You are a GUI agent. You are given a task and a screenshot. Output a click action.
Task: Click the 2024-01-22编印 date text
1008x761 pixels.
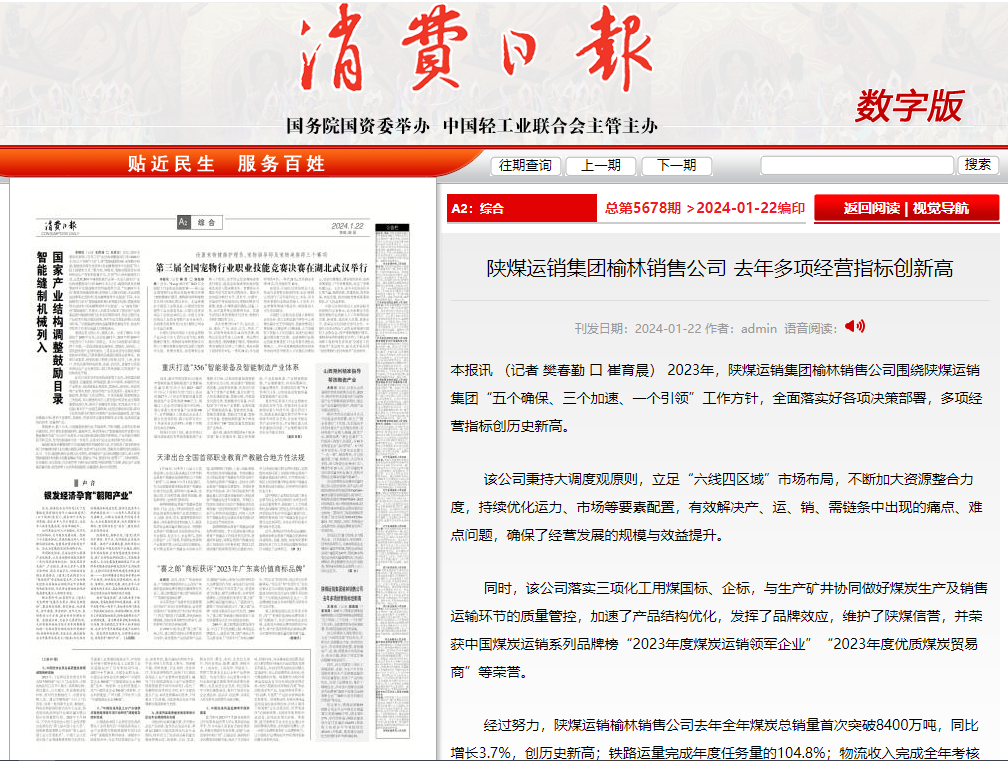[x=750, y=208]
